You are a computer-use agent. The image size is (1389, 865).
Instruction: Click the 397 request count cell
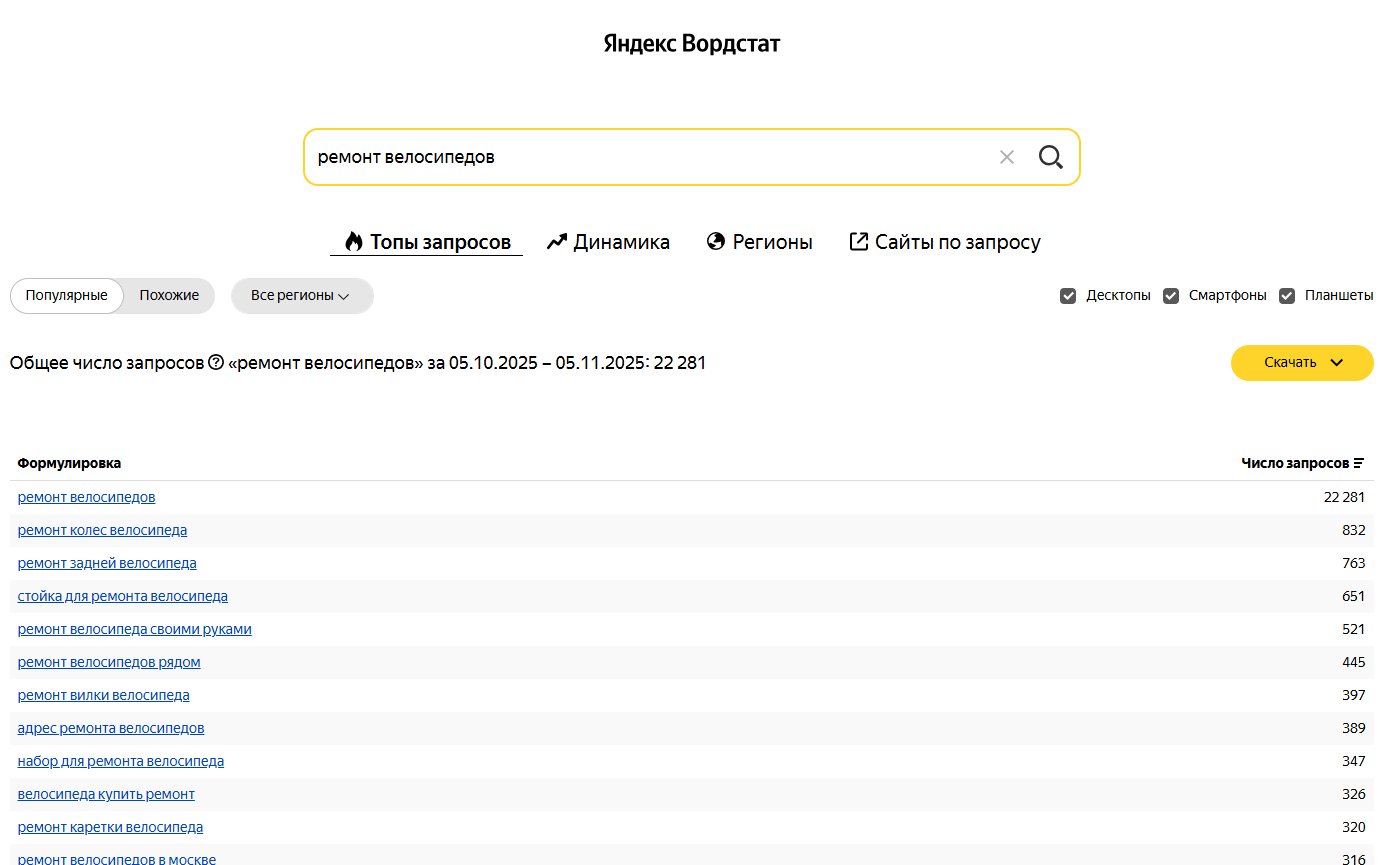click(1354, 695)
